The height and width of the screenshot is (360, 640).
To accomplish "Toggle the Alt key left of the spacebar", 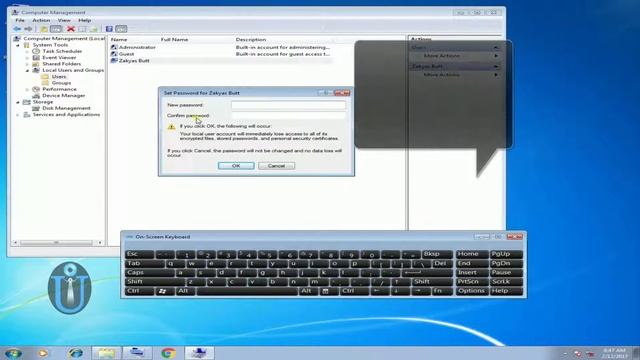I will pyautogui.click(x=185, y=291).
